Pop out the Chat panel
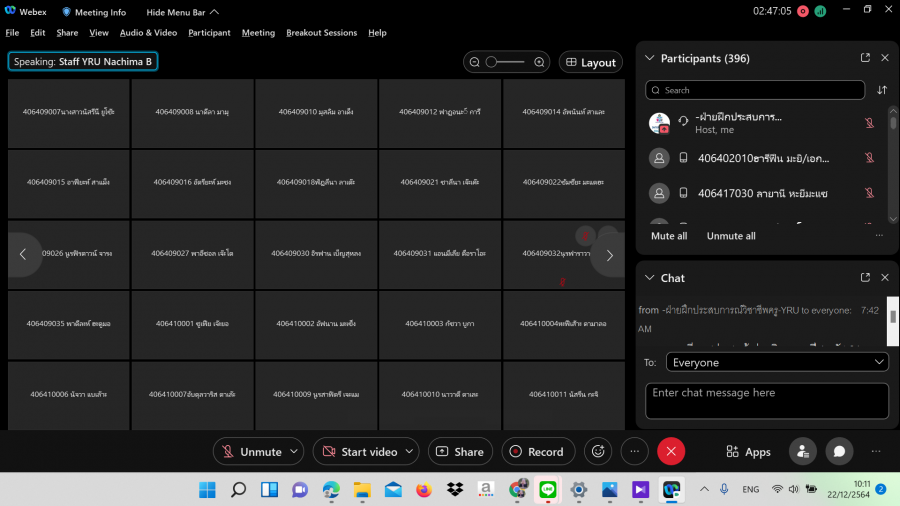Image resolution: width=900 pixels, height=506 pixels. (x=865, y=277)
